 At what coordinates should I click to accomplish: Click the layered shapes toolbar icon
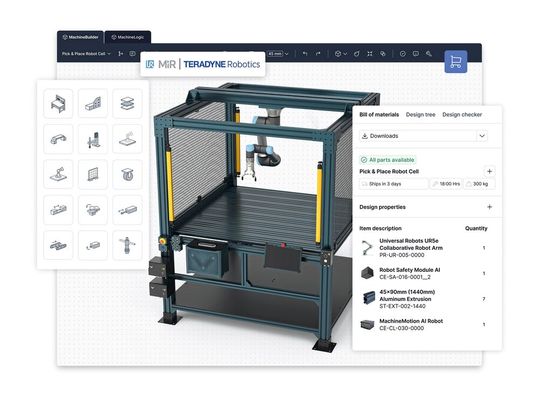point(383,54)
